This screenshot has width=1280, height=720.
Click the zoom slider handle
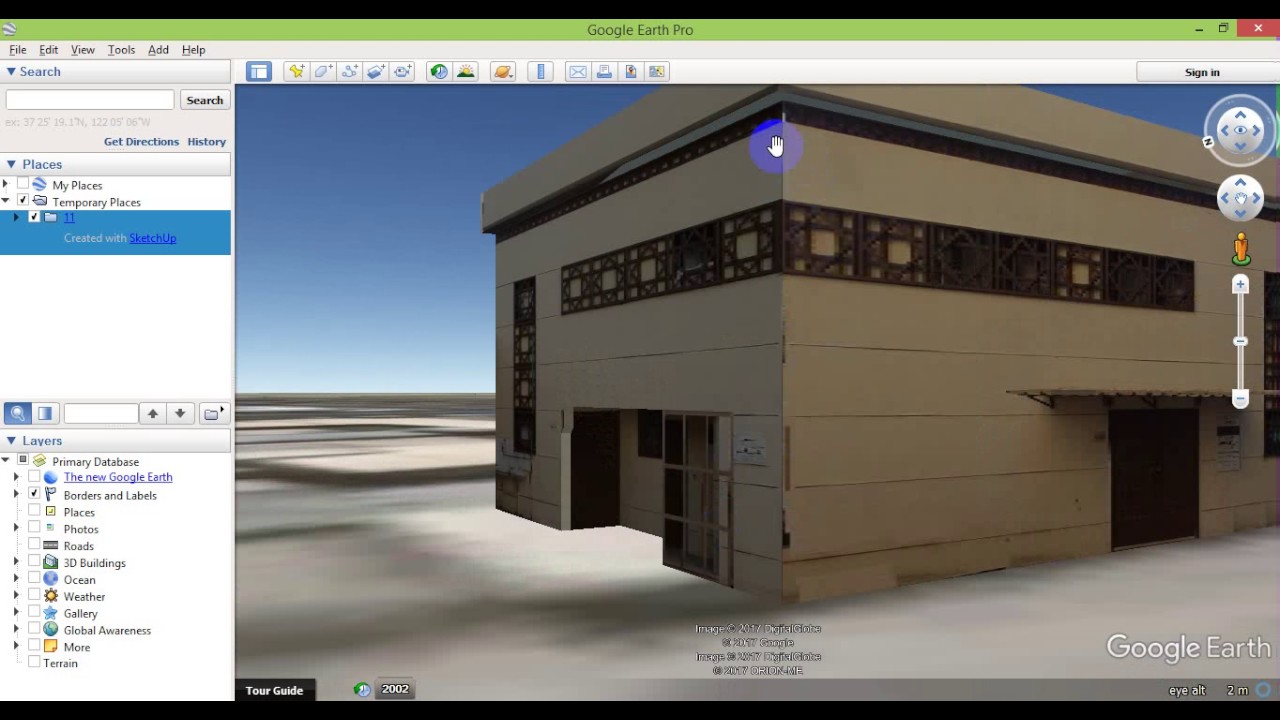pos(1240,342)
